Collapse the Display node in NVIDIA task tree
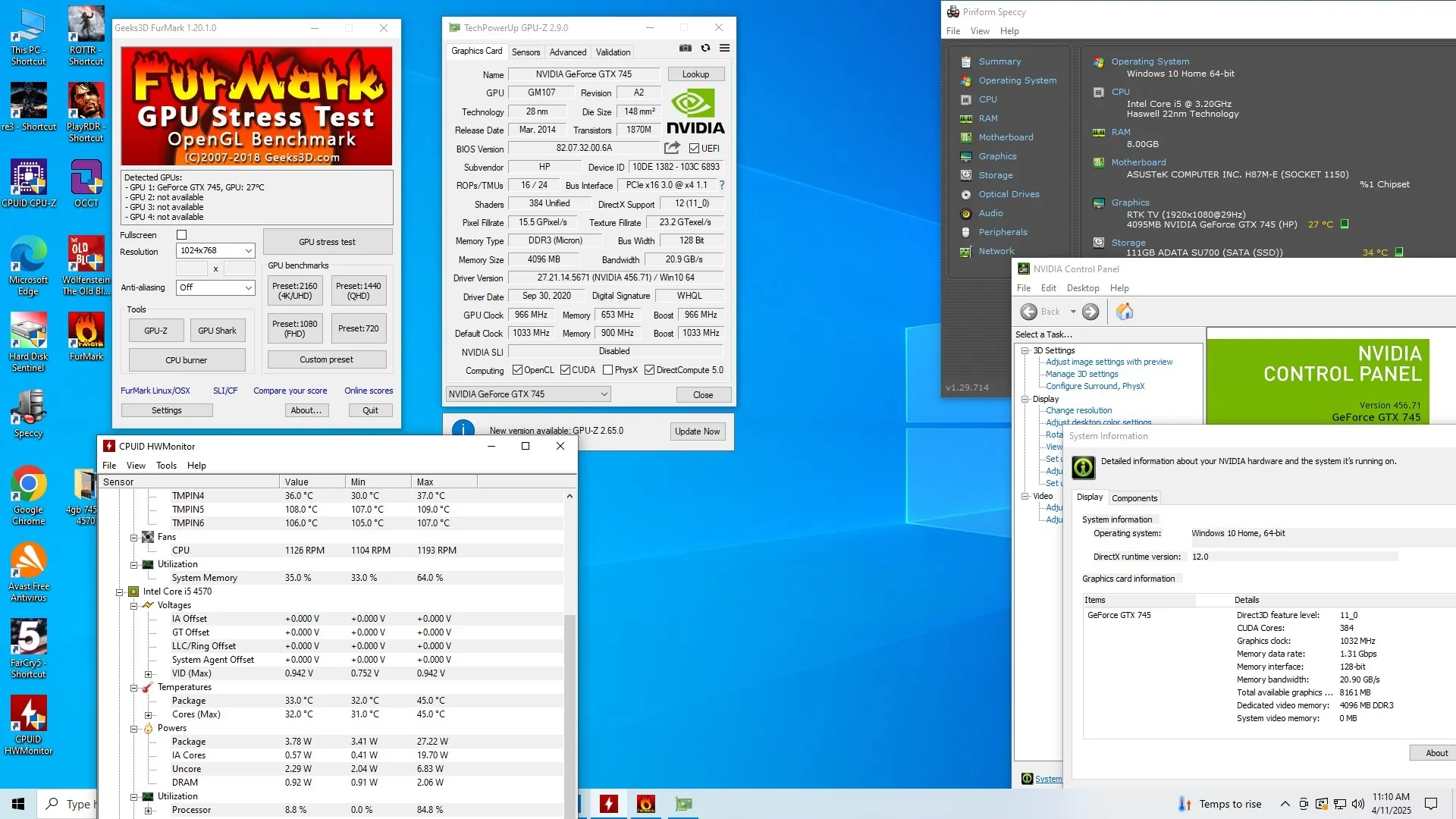This screenshot has height=819, width=1456. 1025,399
